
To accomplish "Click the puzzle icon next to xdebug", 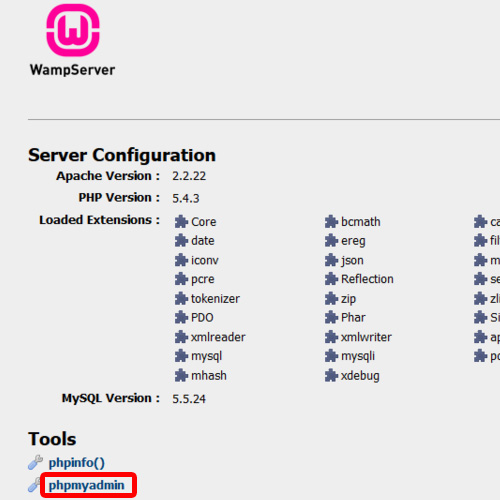I will pyautogui.click(x=331, y=376).
